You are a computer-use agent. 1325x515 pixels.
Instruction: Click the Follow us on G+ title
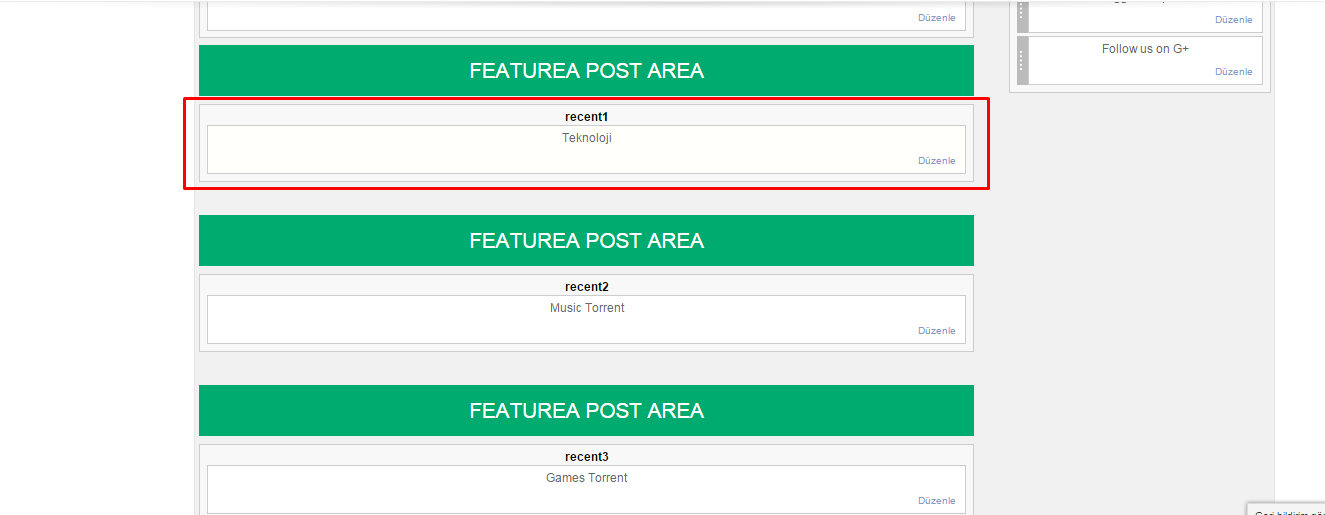(1145, 49)
